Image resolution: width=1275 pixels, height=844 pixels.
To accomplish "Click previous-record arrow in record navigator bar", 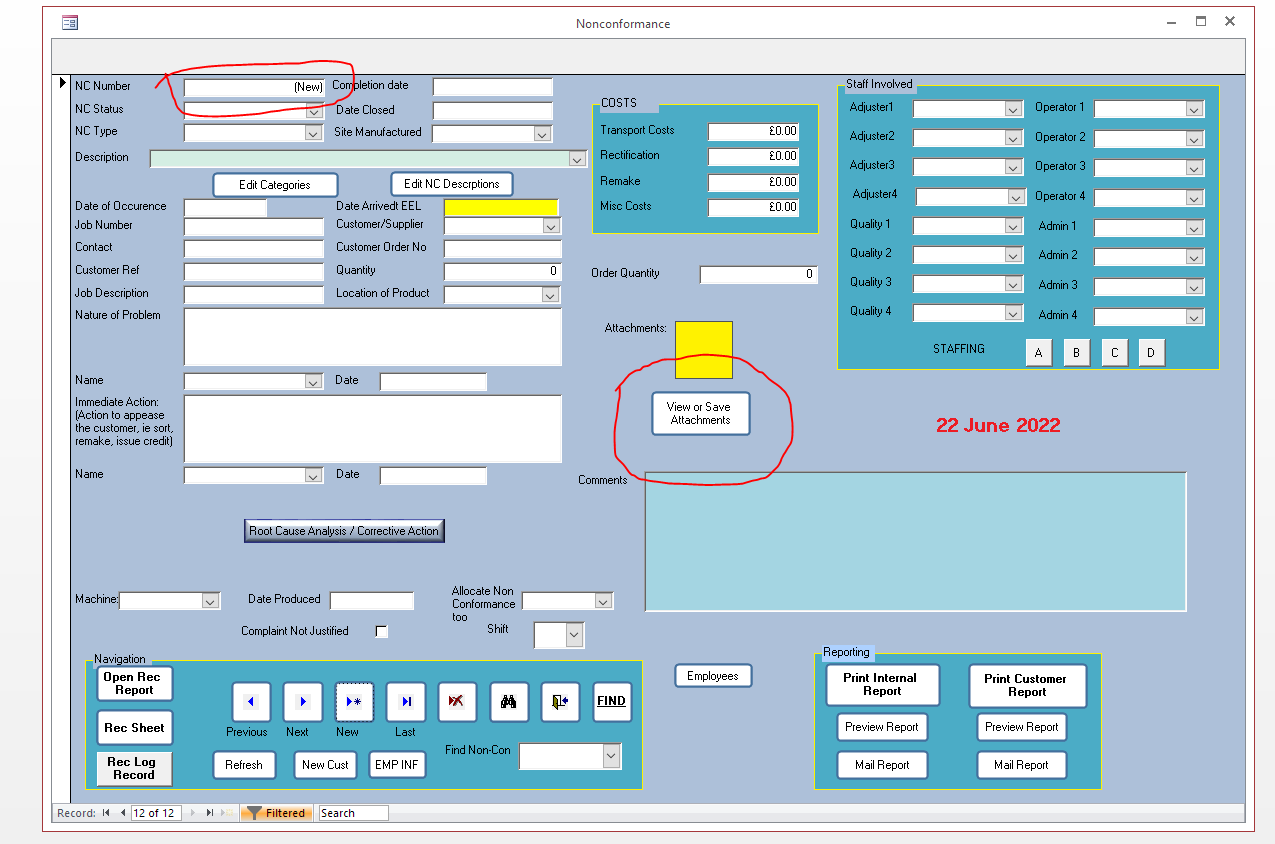I will click(123, 813).
